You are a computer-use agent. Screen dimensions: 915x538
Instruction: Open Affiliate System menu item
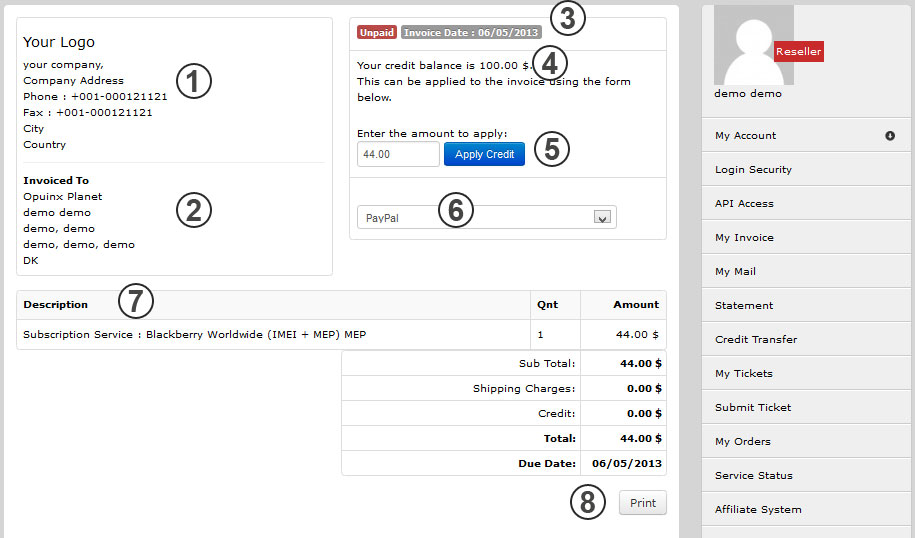[x=758, y=510]
